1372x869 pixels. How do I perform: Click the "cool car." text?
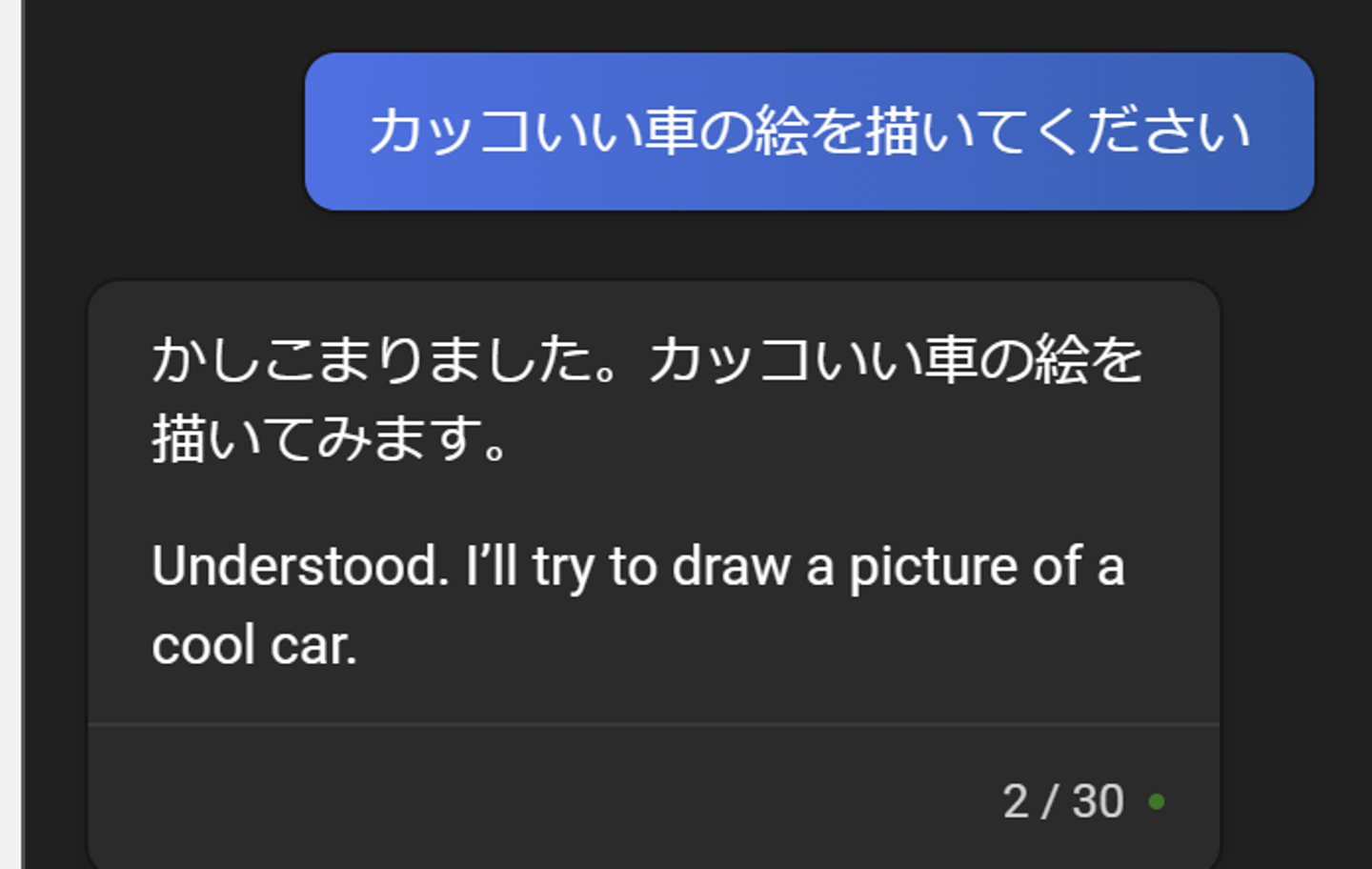click(254, 645)
